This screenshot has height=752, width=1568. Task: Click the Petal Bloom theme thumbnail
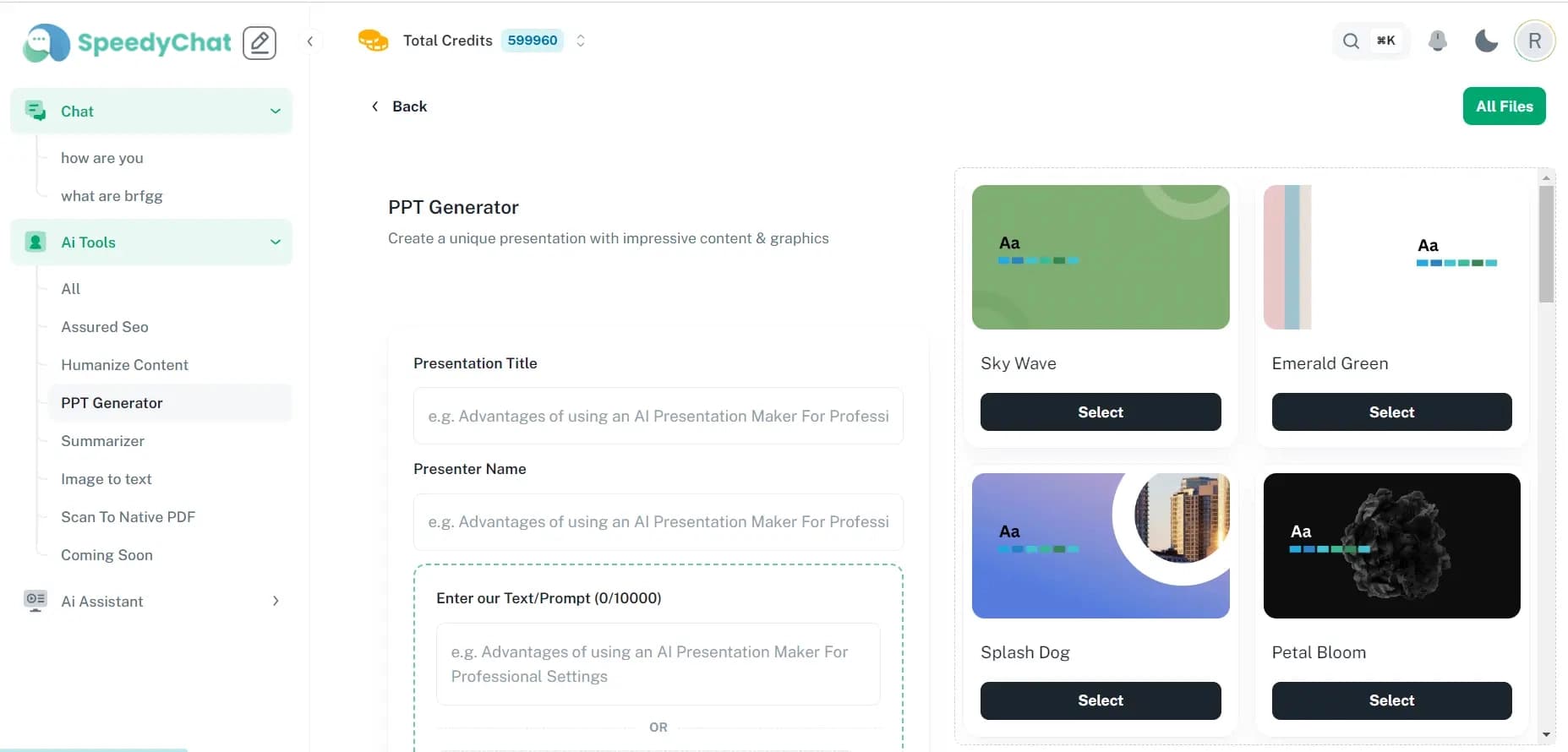coord(1391,546)
